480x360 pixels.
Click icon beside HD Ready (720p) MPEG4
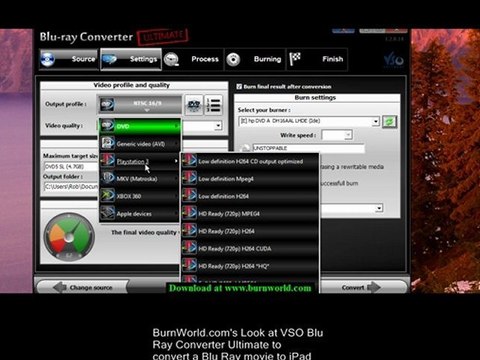tap(190, 213)
